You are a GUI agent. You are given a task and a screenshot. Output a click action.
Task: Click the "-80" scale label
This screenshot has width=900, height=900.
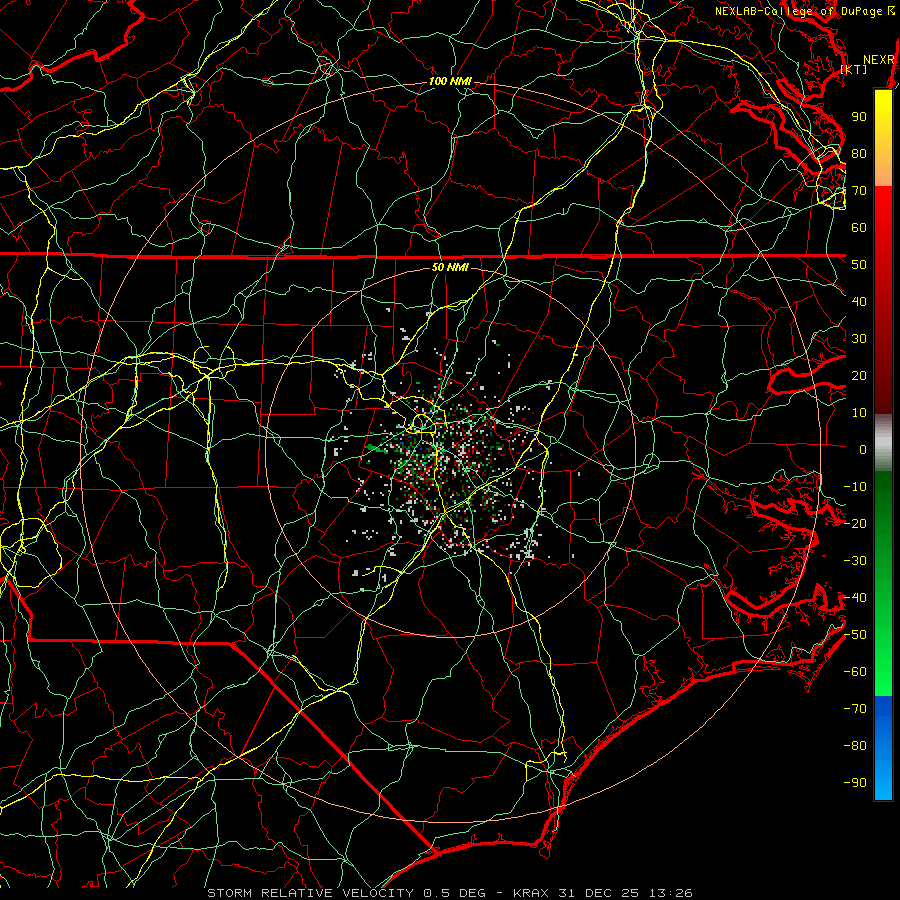pos(855,746)
